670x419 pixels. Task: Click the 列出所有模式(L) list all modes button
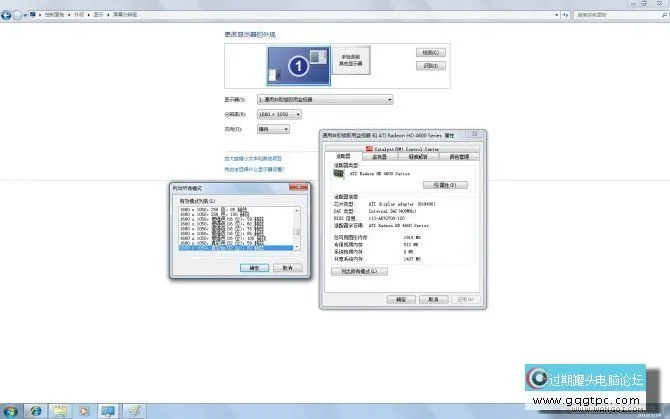click(359, 271)
